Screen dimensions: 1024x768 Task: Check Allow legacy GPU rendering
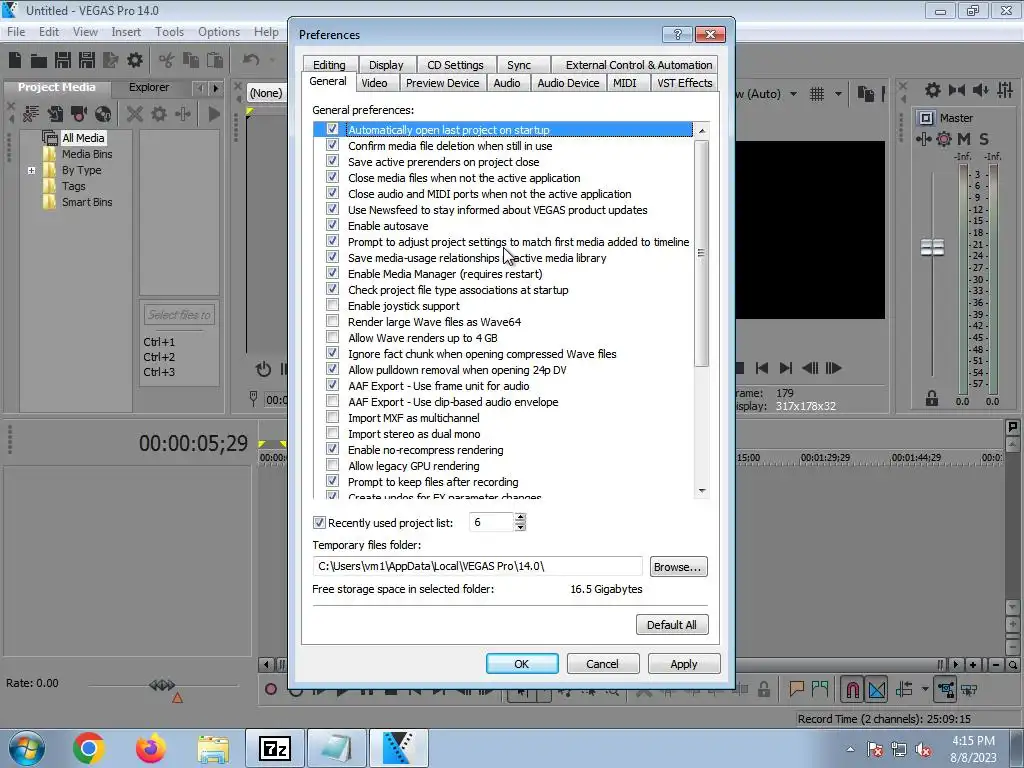[332, 465]
